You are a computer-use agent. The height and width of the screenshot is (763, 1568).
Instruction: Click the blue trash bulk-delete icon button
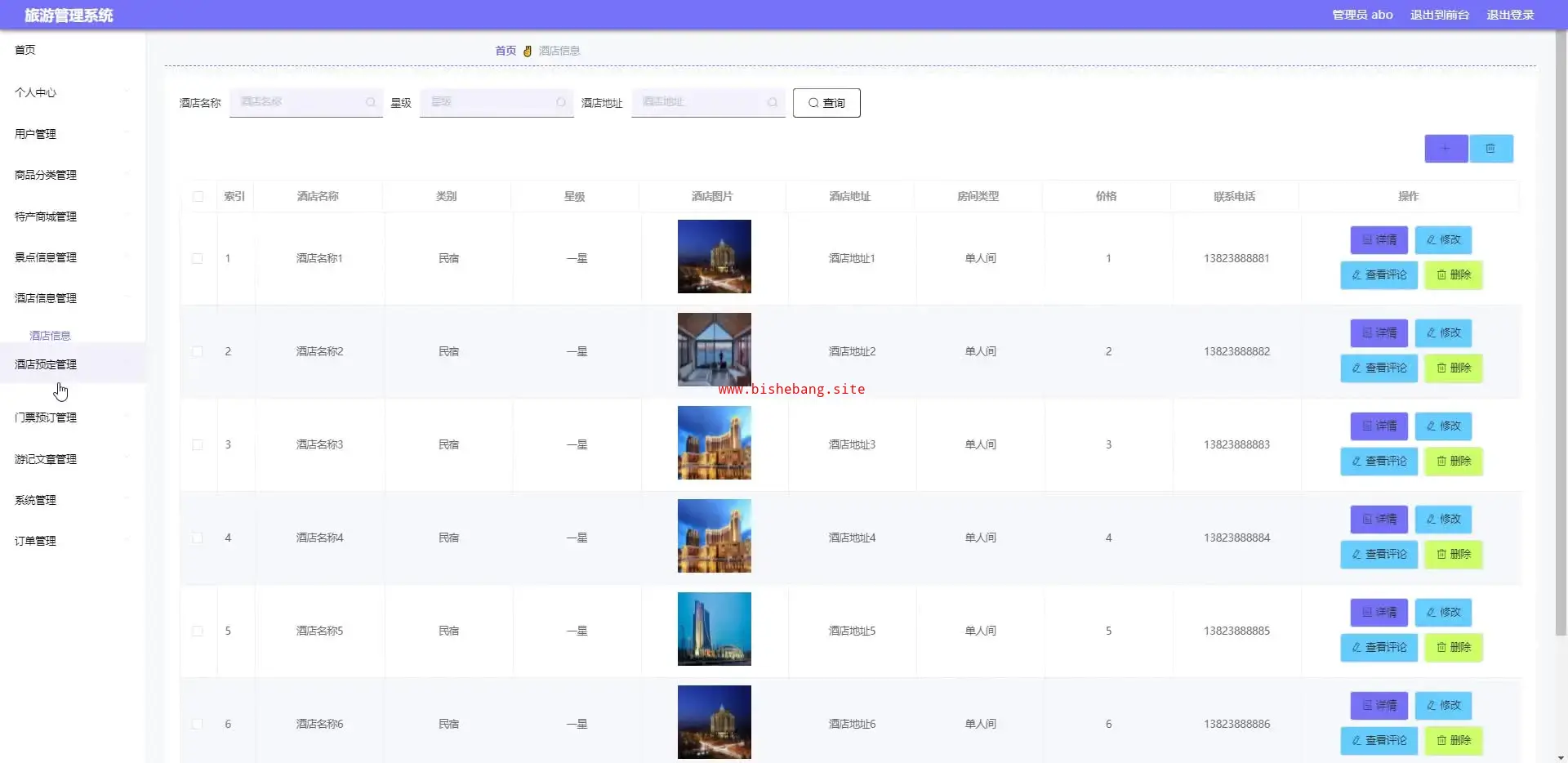point(1490,149)
